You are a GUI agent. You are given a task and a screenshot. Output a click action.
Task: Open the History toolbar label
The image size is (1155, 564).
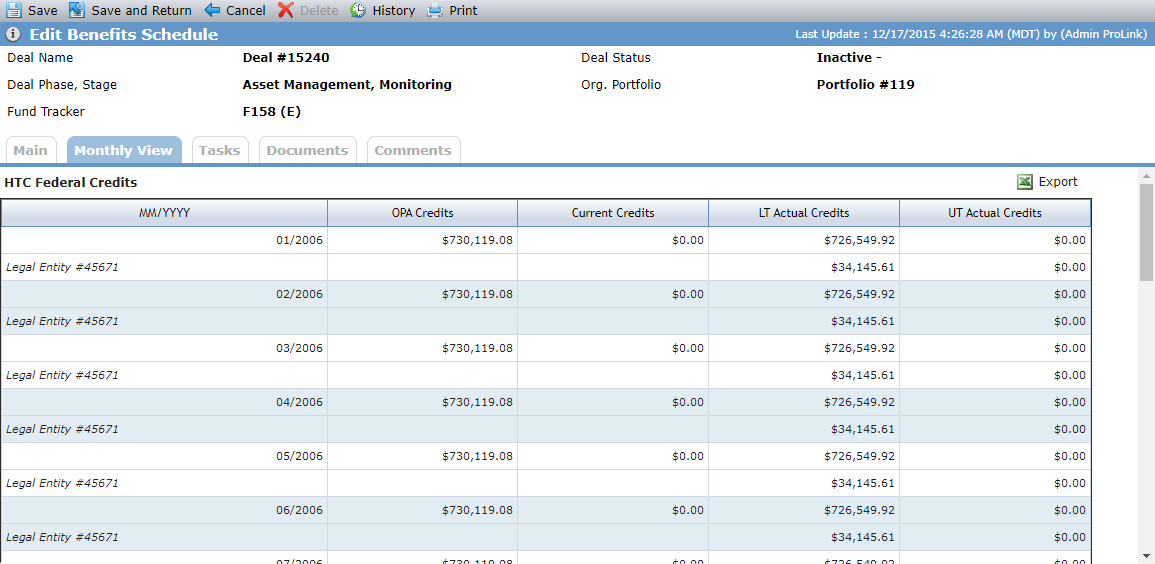pyautogui.click(x=393, y=11)
